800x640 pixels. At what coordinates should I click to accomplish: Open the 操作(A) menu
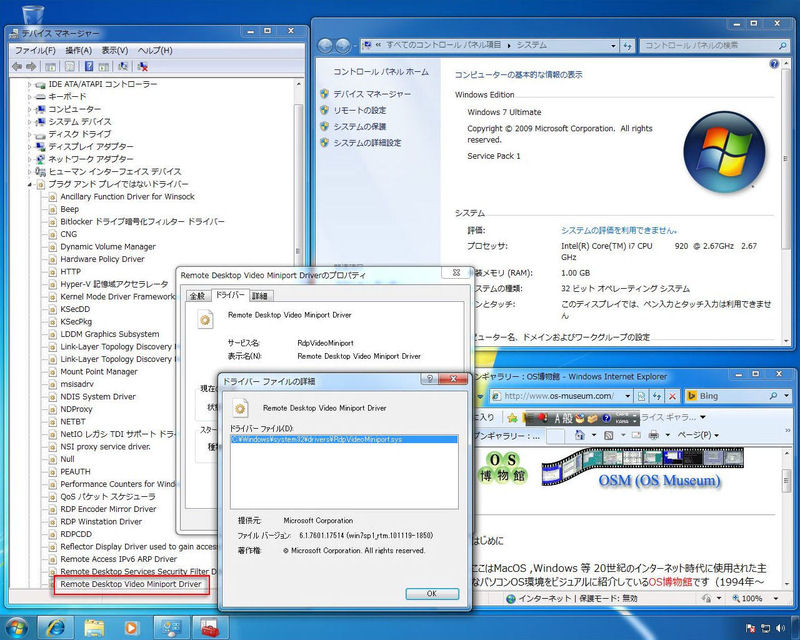tap(79, 51)
